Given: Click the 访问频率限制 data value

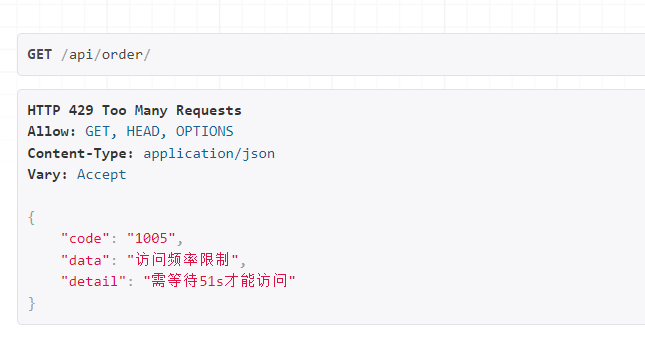Looking at the screenshot, I should coord(182,260).
